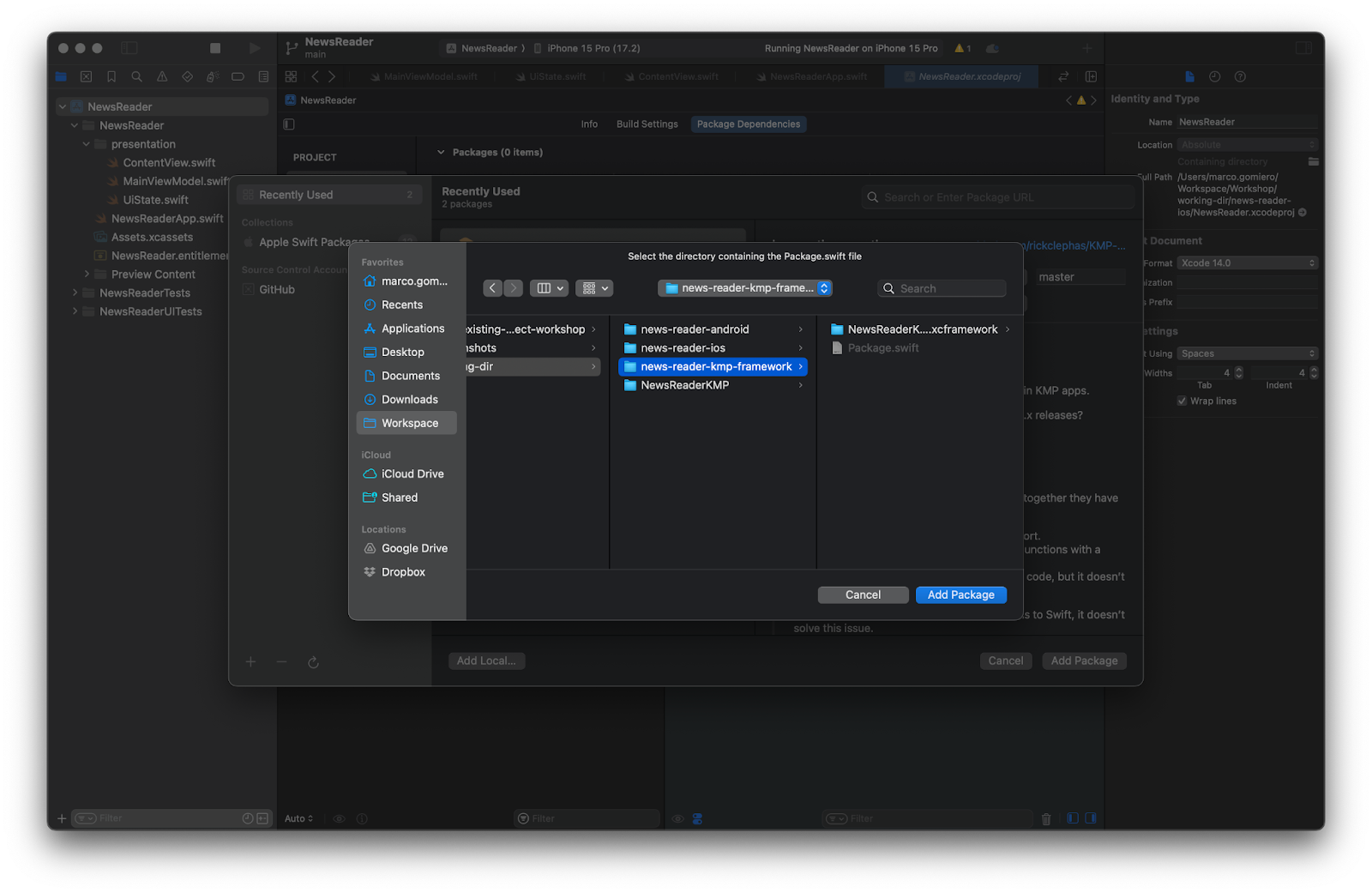1372x893 pixels.
Task: Select the NewsReaderKMP folder
Action: (713, 385)
